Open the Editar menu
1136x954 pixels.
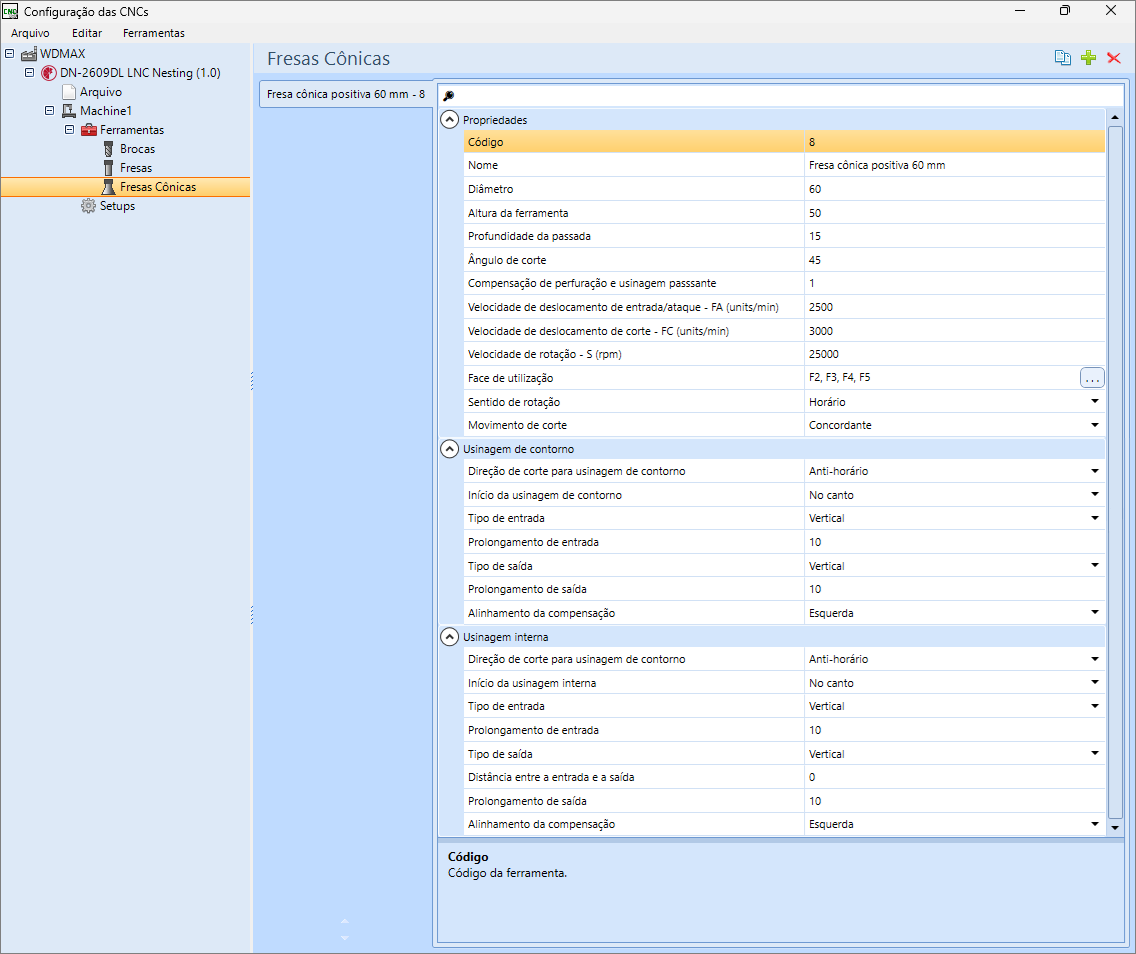pyautogui.click(x=87, y=33)
